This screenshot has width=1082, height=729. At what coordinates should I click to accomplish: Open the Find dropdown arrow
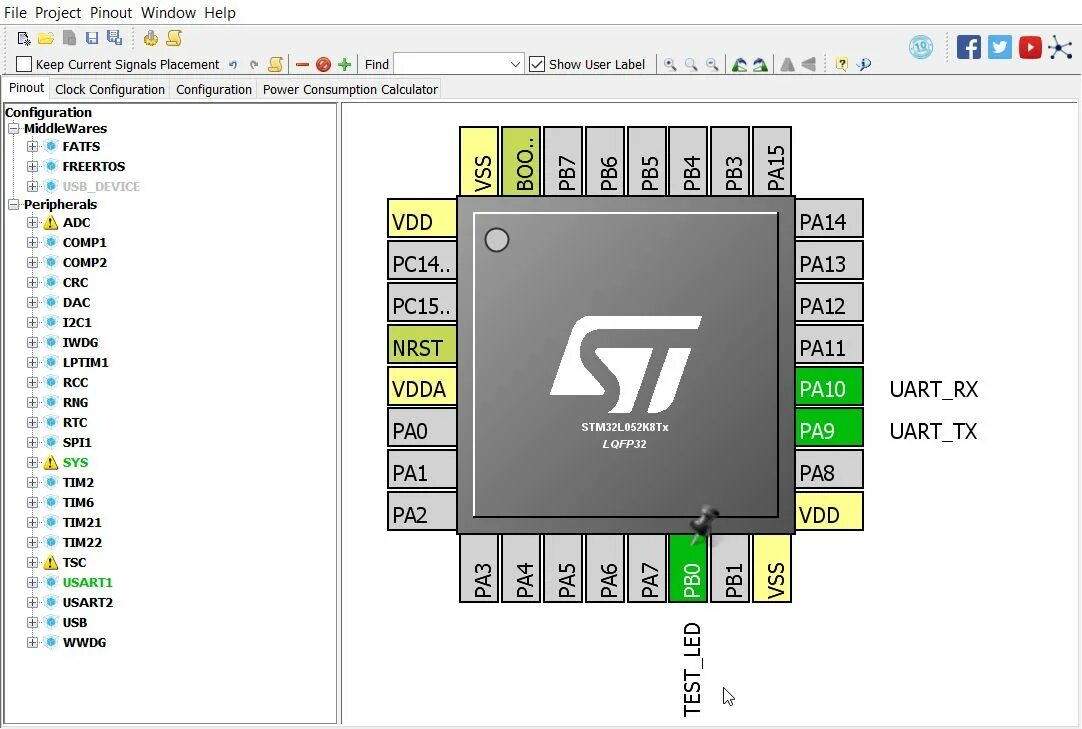(x=515, y=64)
